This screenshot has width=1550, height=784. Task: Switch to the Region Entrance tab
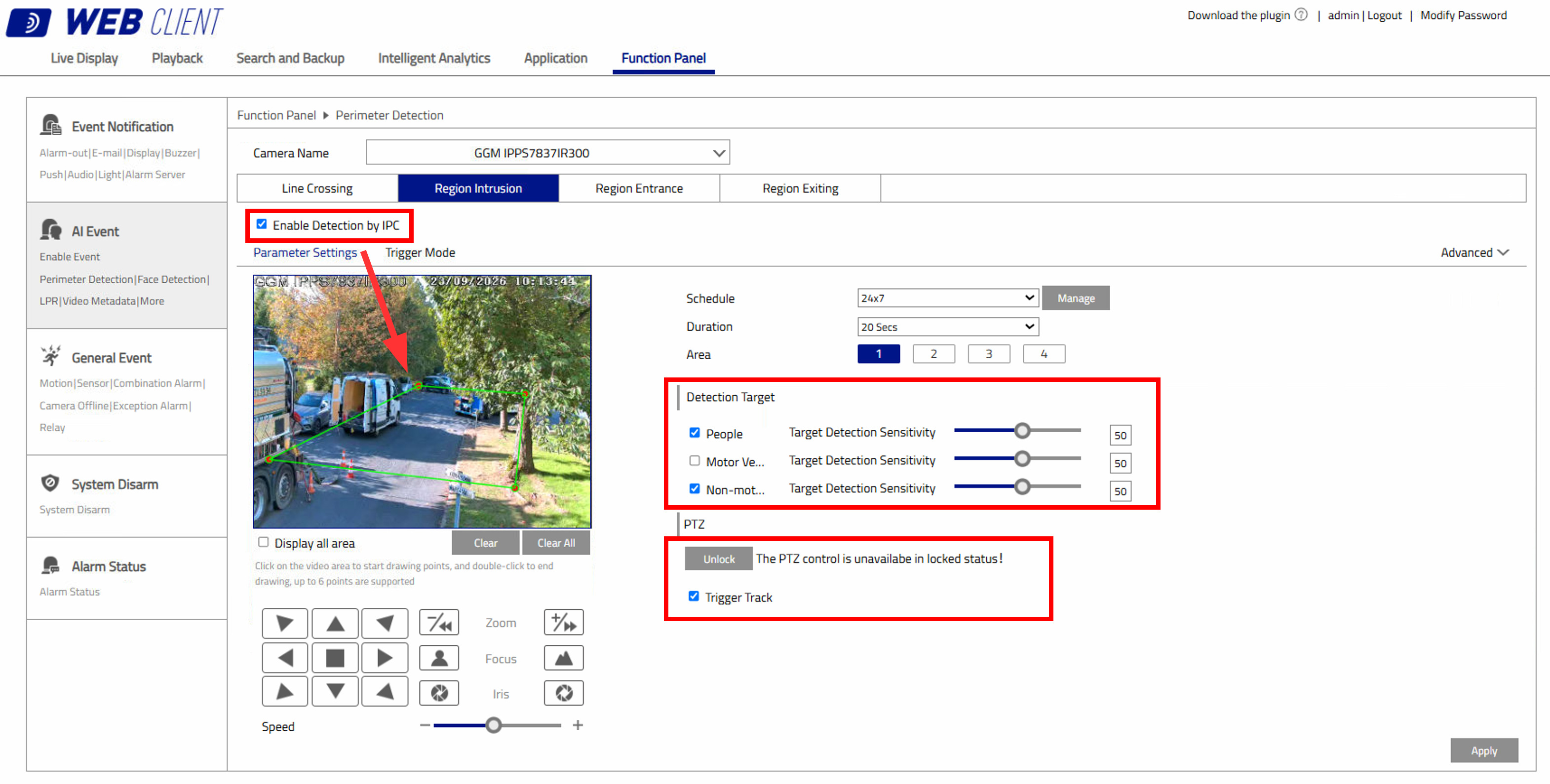click(639, 189)
